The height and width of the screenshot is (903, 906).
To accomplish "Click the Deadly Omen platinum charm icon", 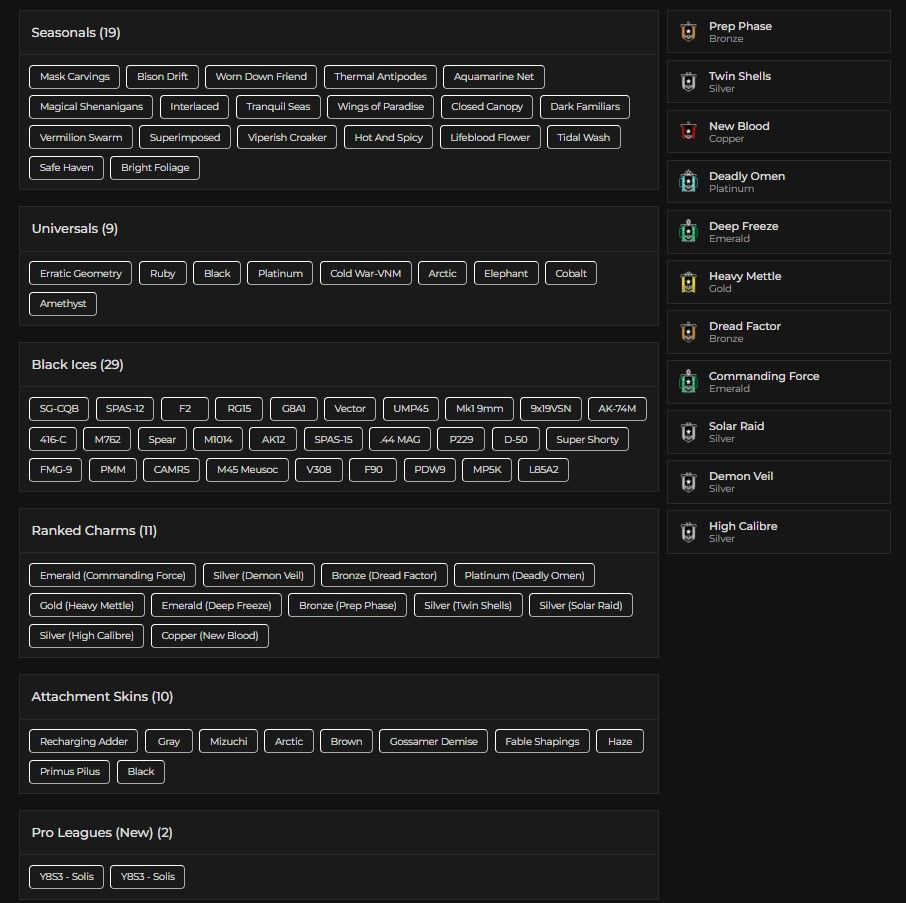I will [688, 181].
